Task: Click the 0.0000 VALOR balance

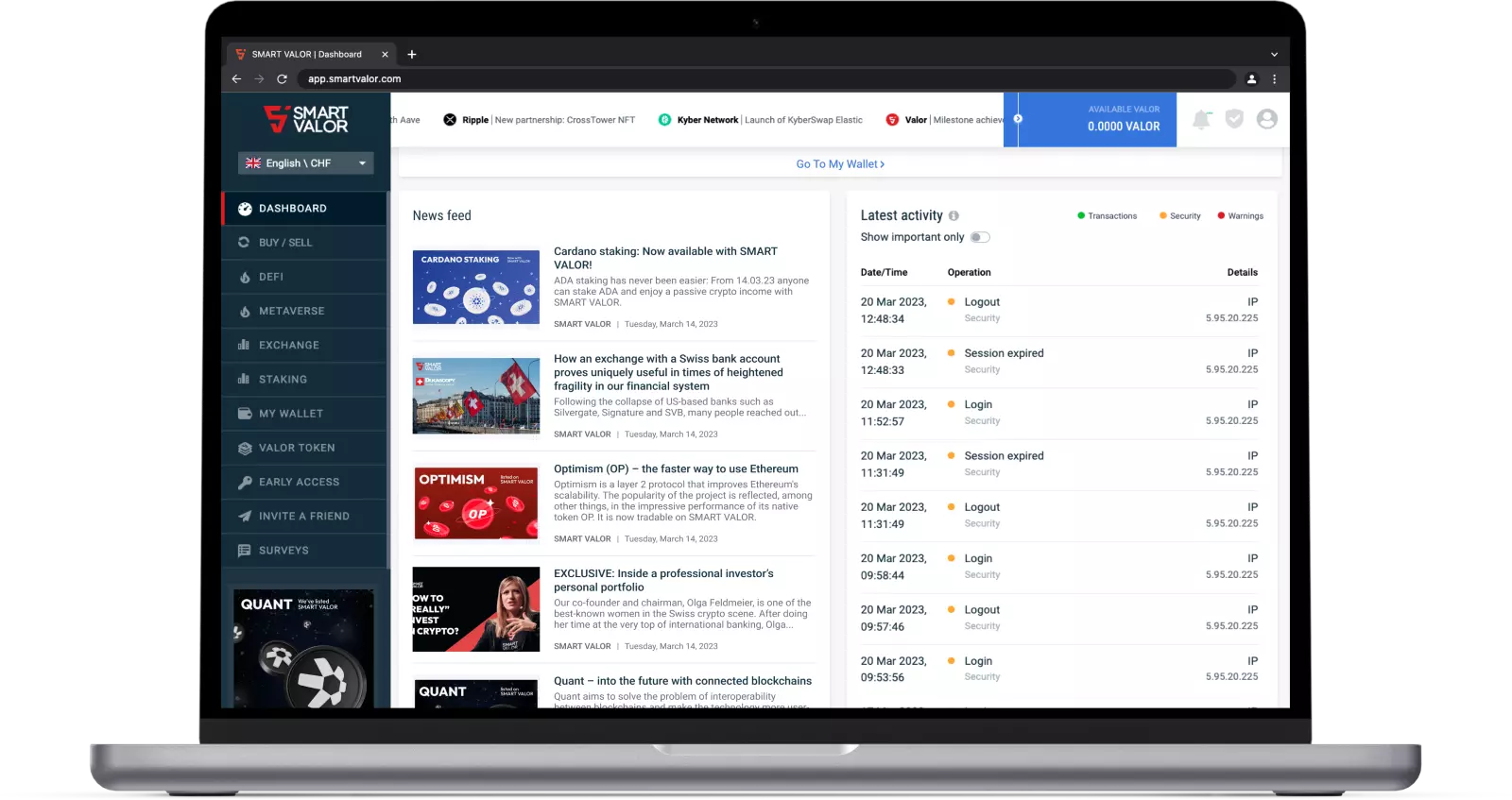Action: click(1124, 127)
